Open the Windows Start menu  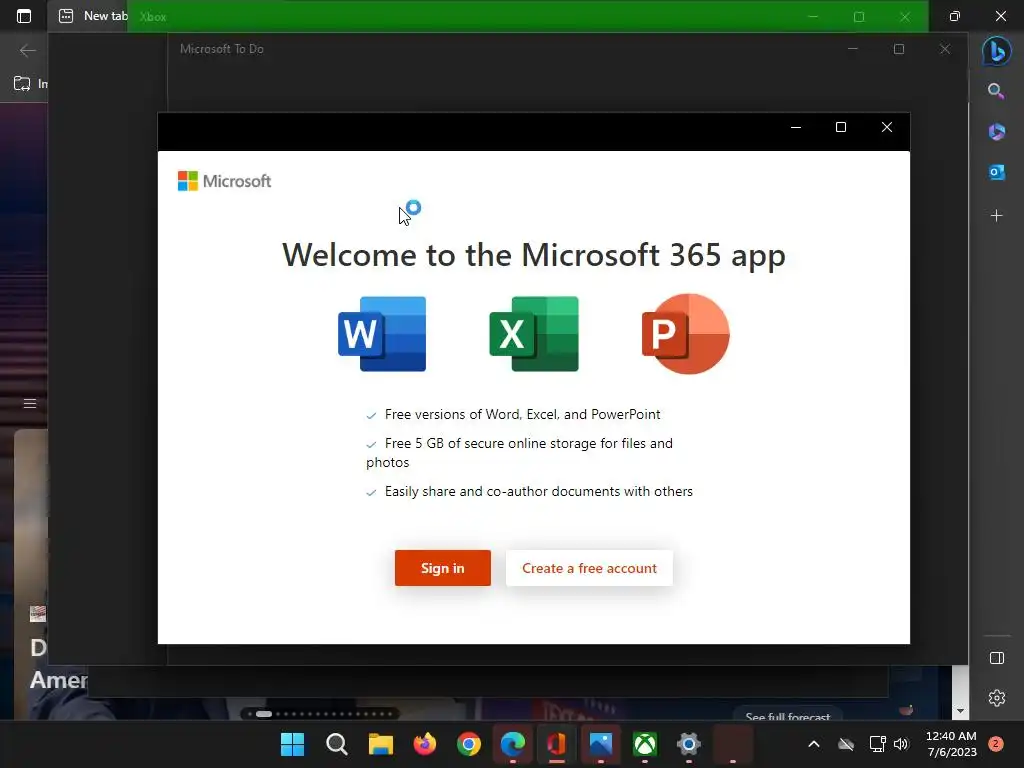pyautogui.click(x=292, y=744)
